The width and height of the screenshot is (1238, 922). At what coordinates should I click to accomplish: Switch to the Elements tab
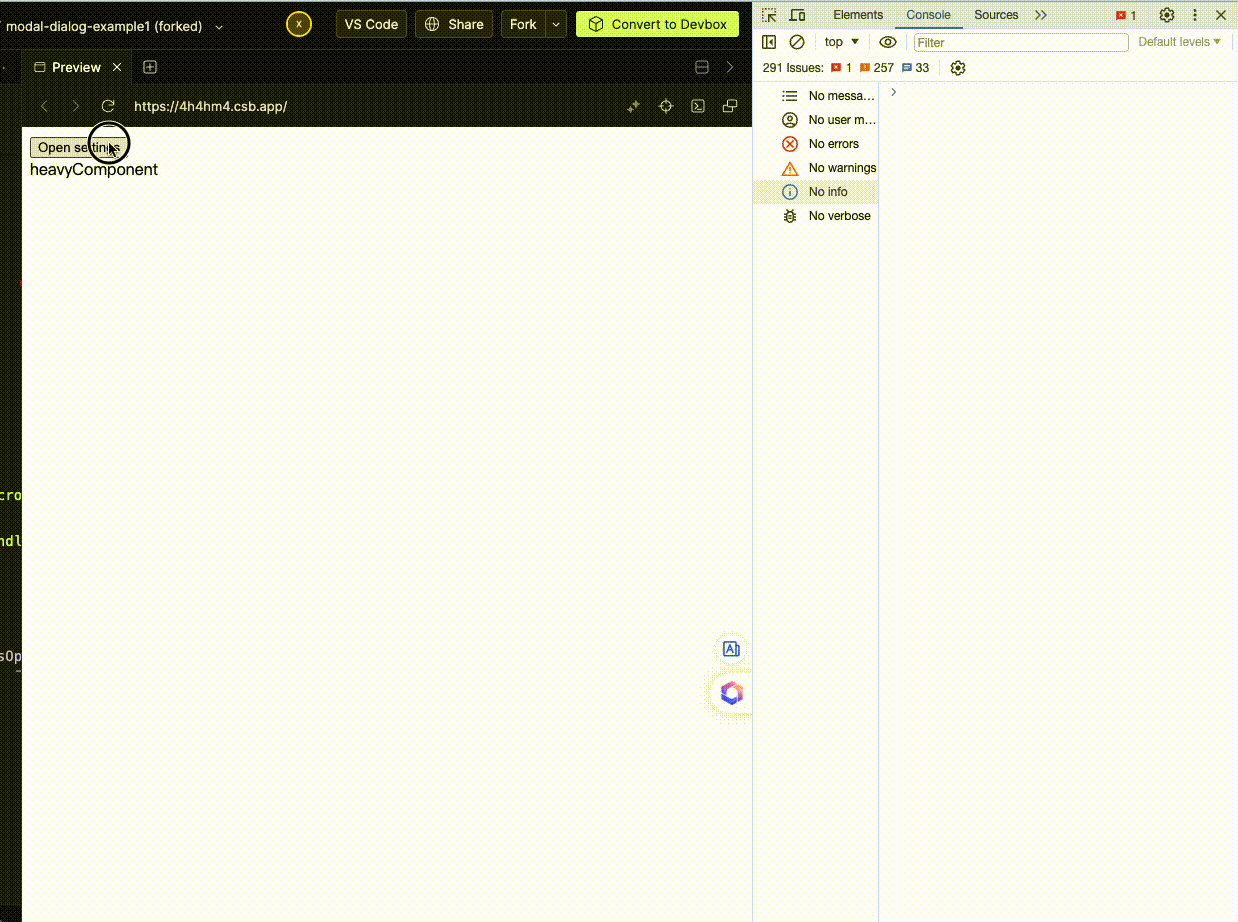[858, 15]
